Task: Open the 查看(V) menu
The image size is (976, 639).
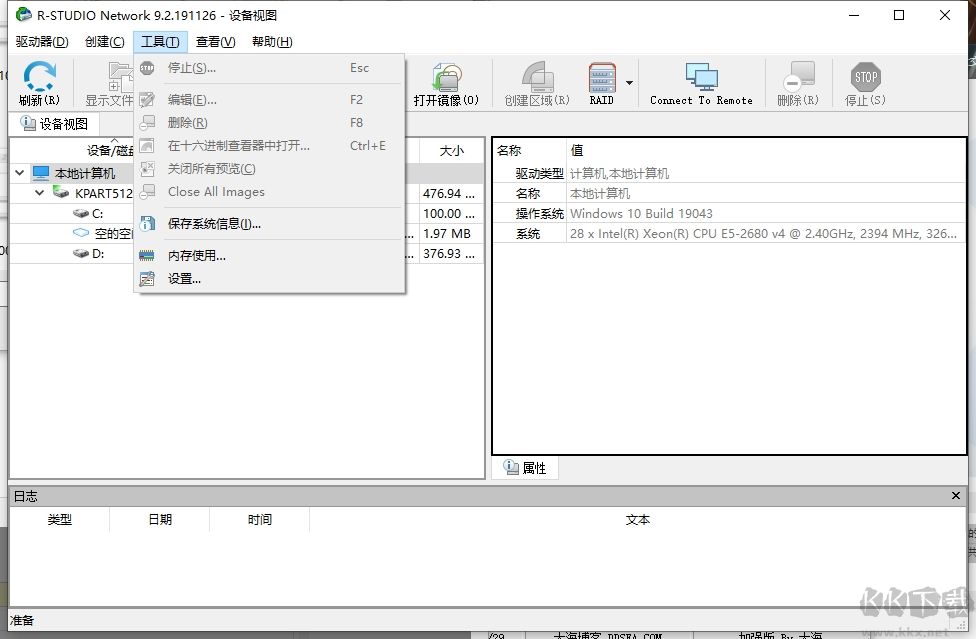Action: click(214, 41)
